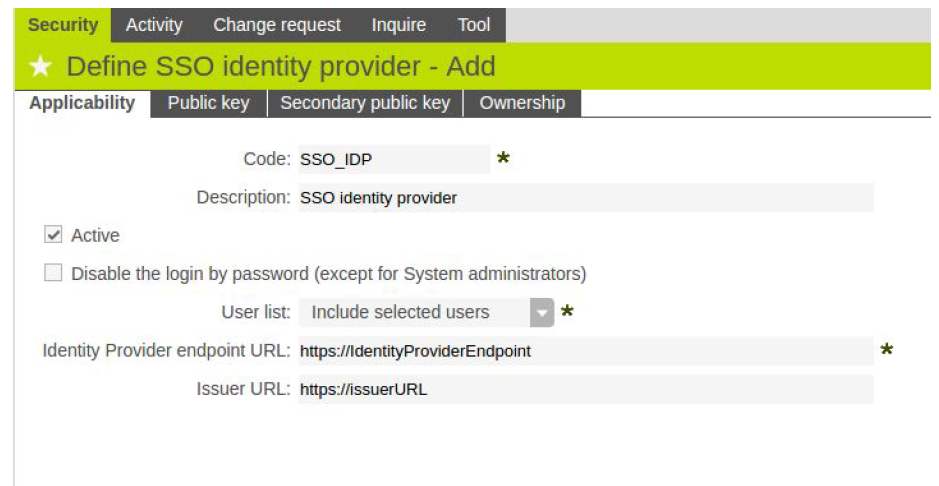Switch to the Secondary public key tab
939x486 pixels.
coord(365,103)
